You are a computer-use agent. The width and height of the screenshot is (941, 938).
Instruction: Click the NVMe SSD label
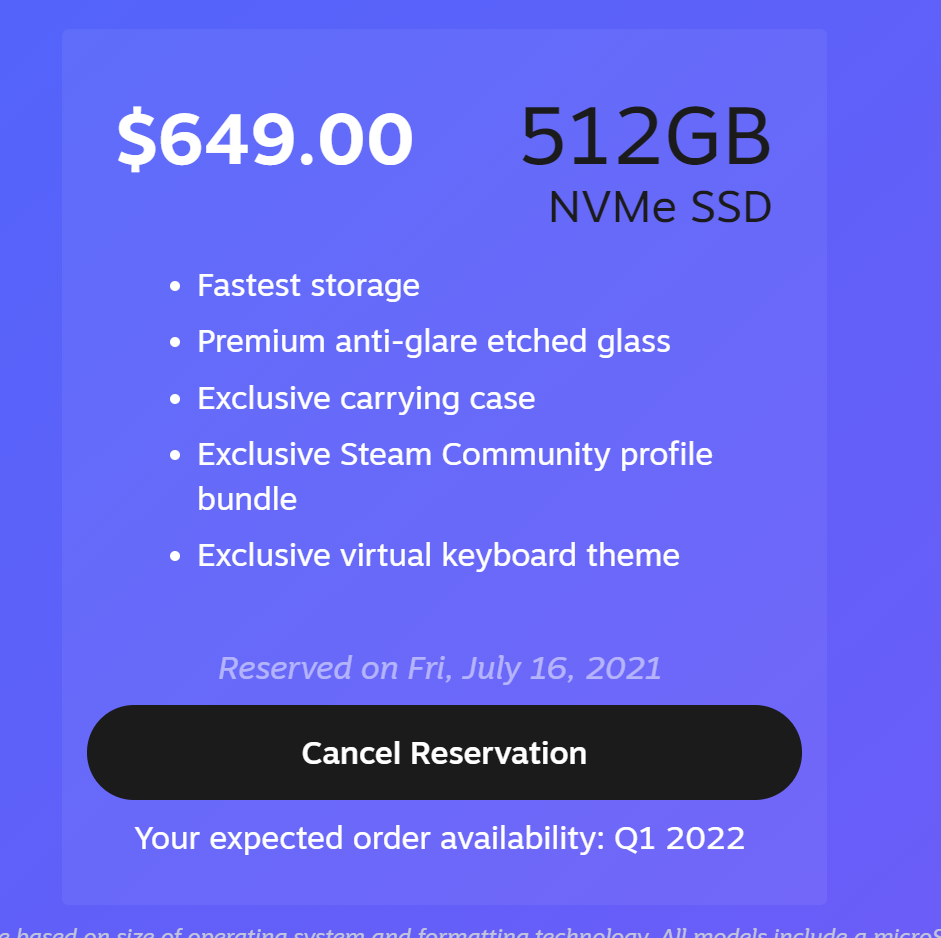click(x=660, y=208)
